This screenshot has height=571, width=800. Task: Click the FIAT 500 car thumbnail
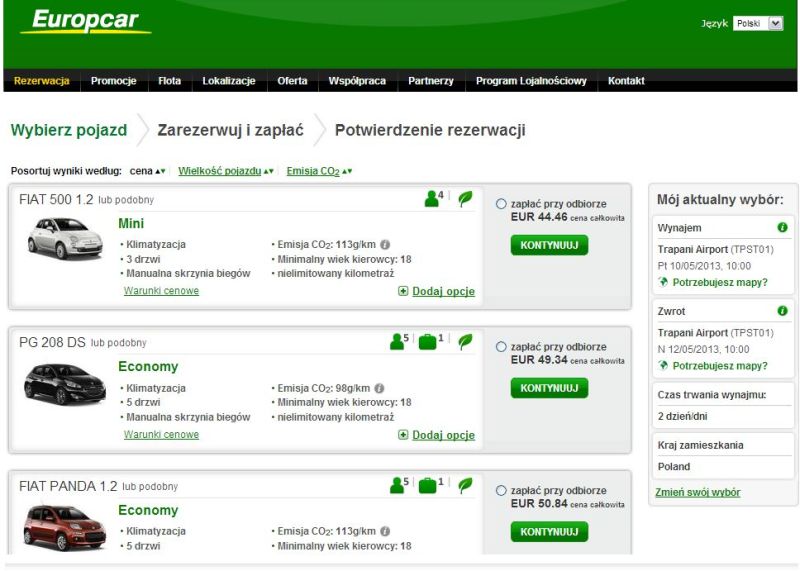64,238
